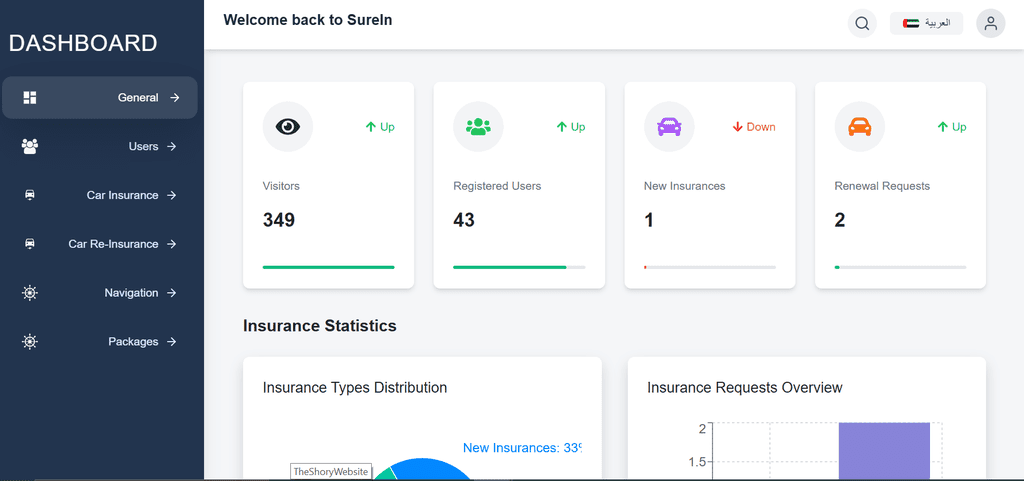Click the General grid icon in sidebar
Screen dimensions: 1024x481
[30, 98]
